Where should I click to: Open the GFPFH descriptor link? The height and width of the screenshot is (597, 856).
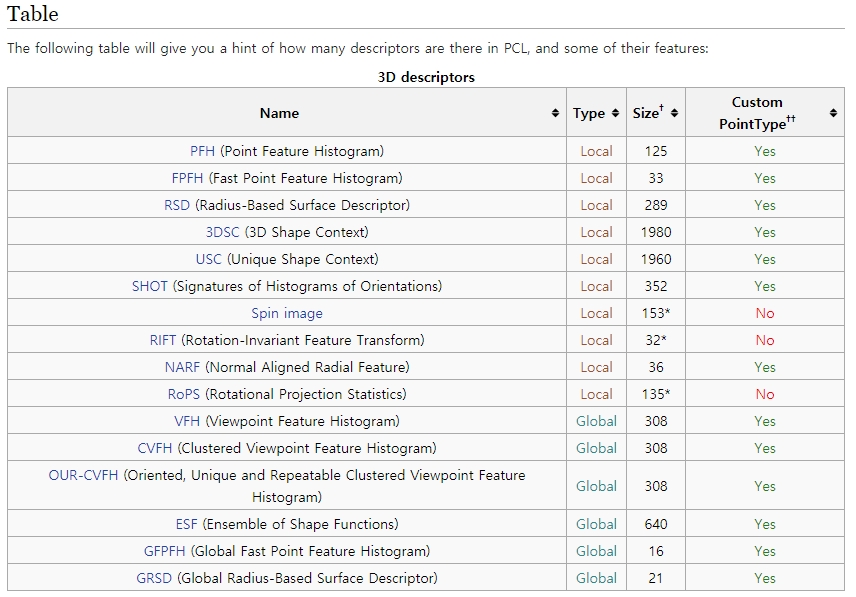tap(166, 552)
